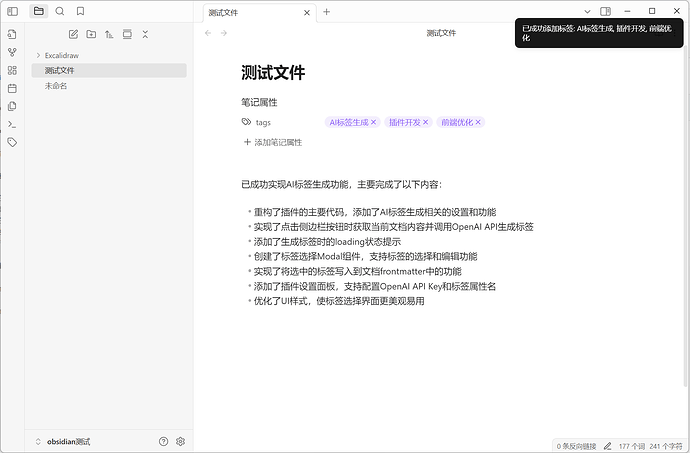Click 0 条反向链接 in status bar

click(x=576, y=446)
